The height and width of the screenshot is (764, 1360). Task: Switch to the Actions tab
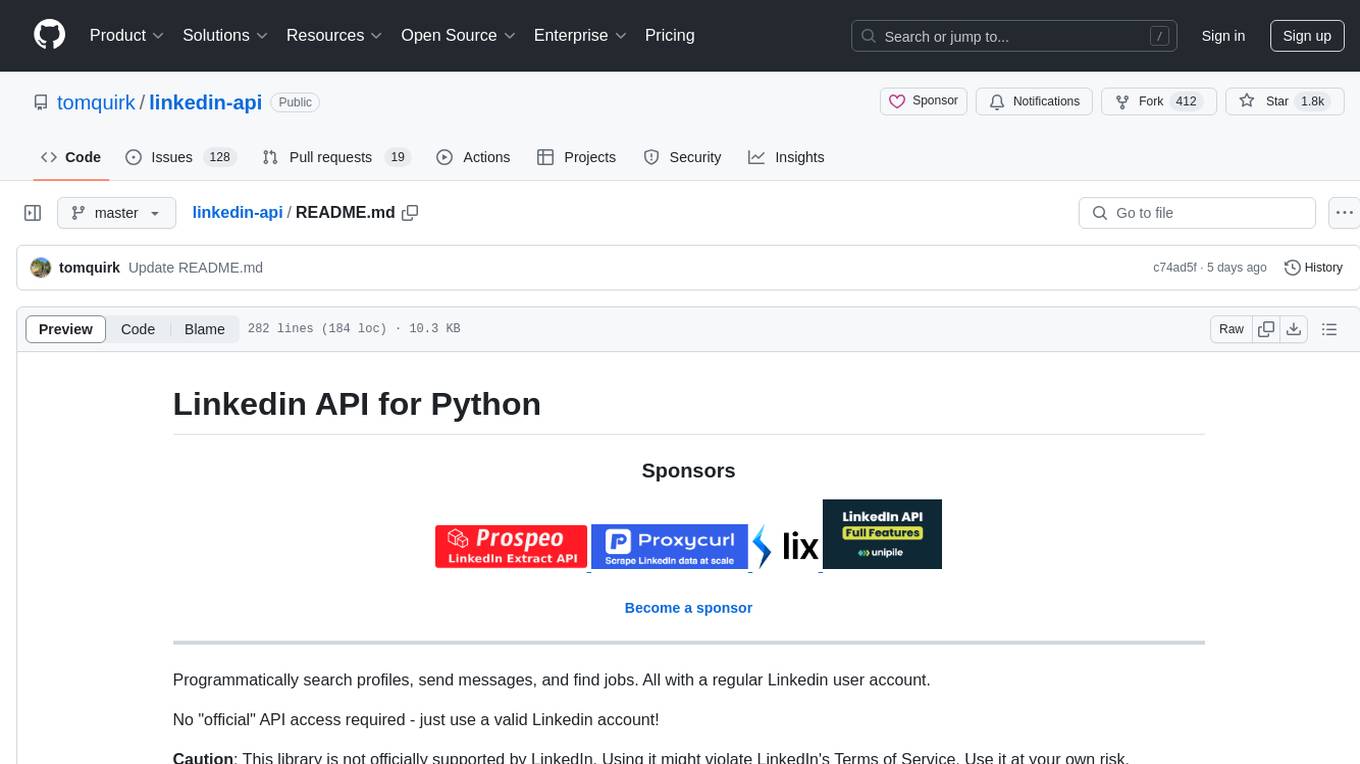click(474, 157)
